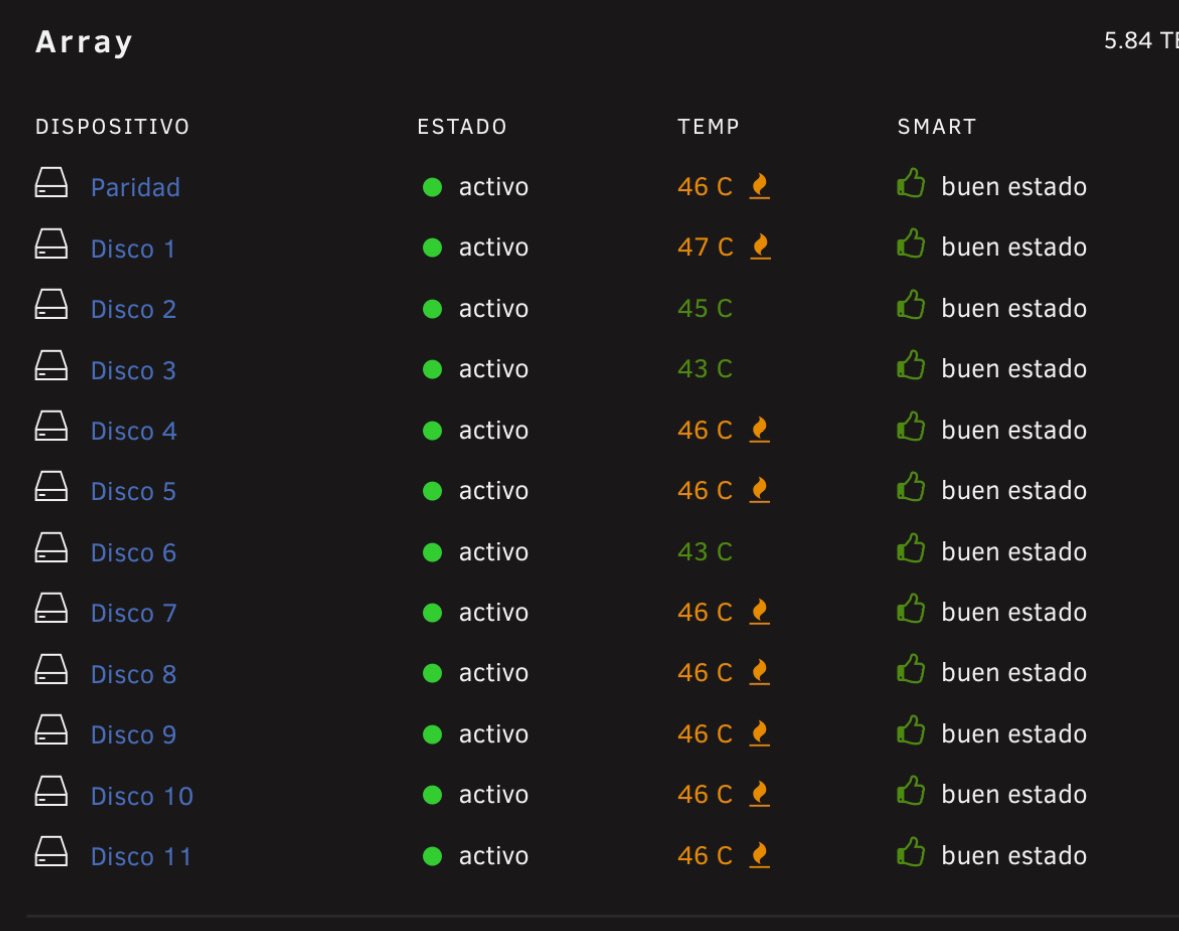Click the TEMP column header
Image resolution: width=1179 pixels, height=931 pixels.
(x=708, y=126)
